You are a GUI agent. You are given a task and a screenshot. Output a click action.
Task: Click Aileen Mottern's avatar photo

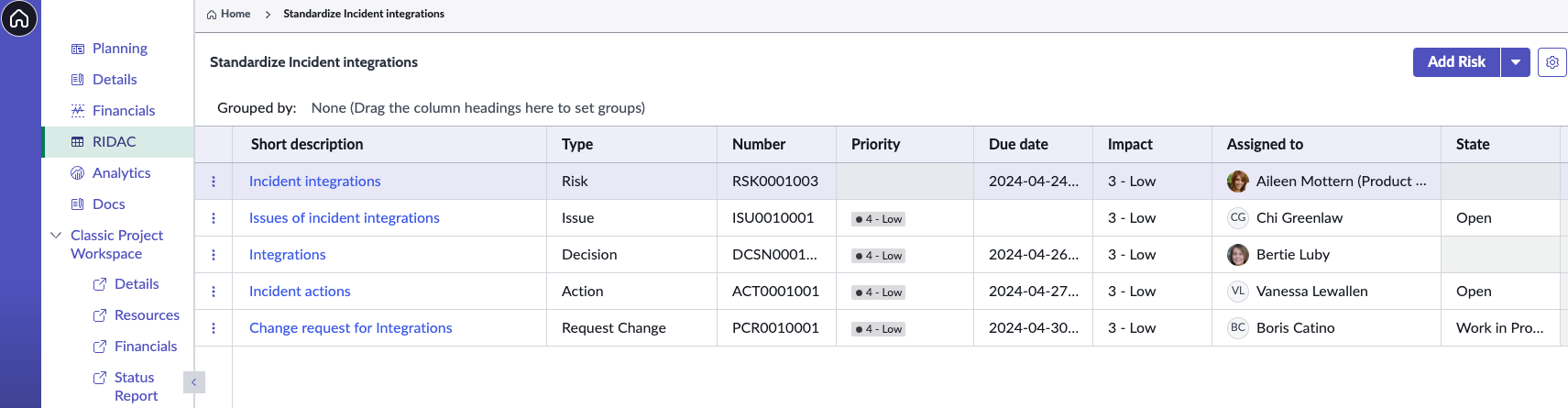[x=1237, y=182]
